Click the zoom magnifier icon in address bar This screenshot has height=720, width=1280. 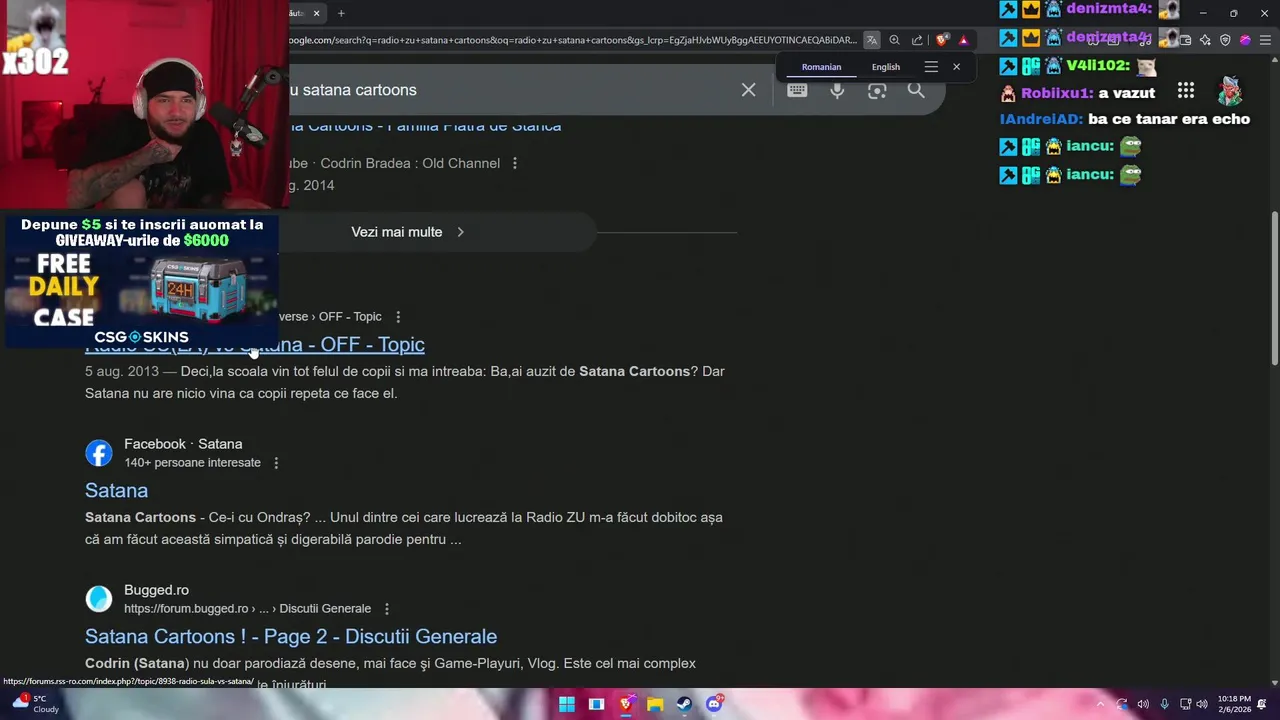pyautogui.click(x=894, y=40)
